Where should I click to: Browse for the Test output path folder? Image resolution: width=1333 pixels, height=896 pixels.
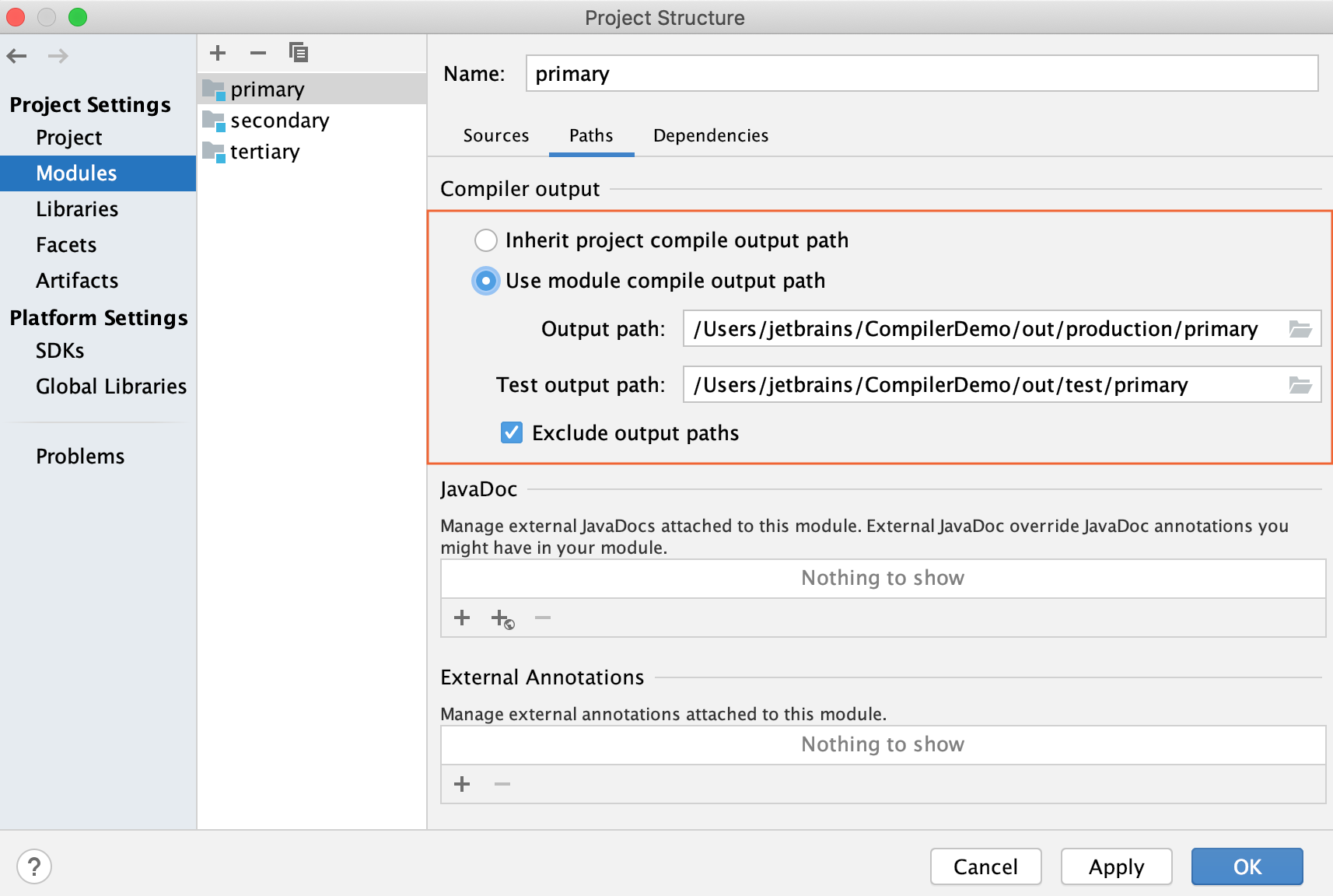point(1300,384)
